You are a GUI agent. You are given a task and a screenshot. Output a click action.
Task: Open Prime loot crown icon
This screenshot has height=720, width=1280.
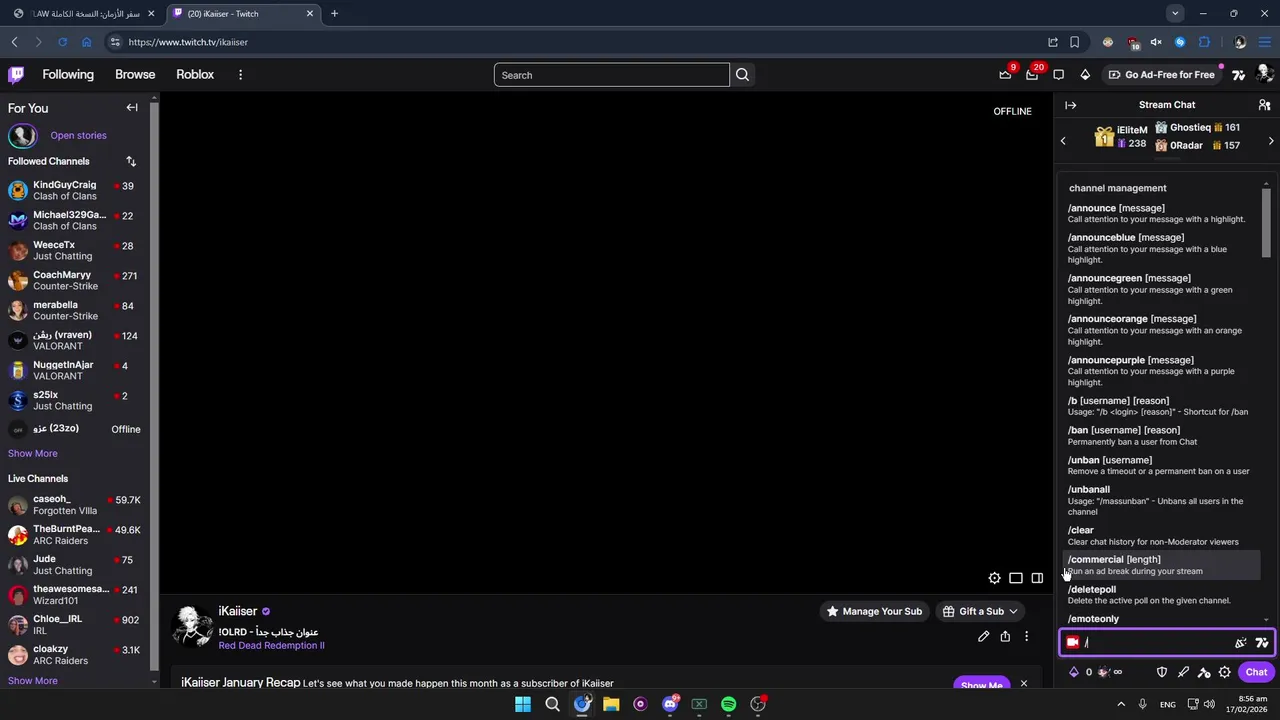[x=1005, y=75]
